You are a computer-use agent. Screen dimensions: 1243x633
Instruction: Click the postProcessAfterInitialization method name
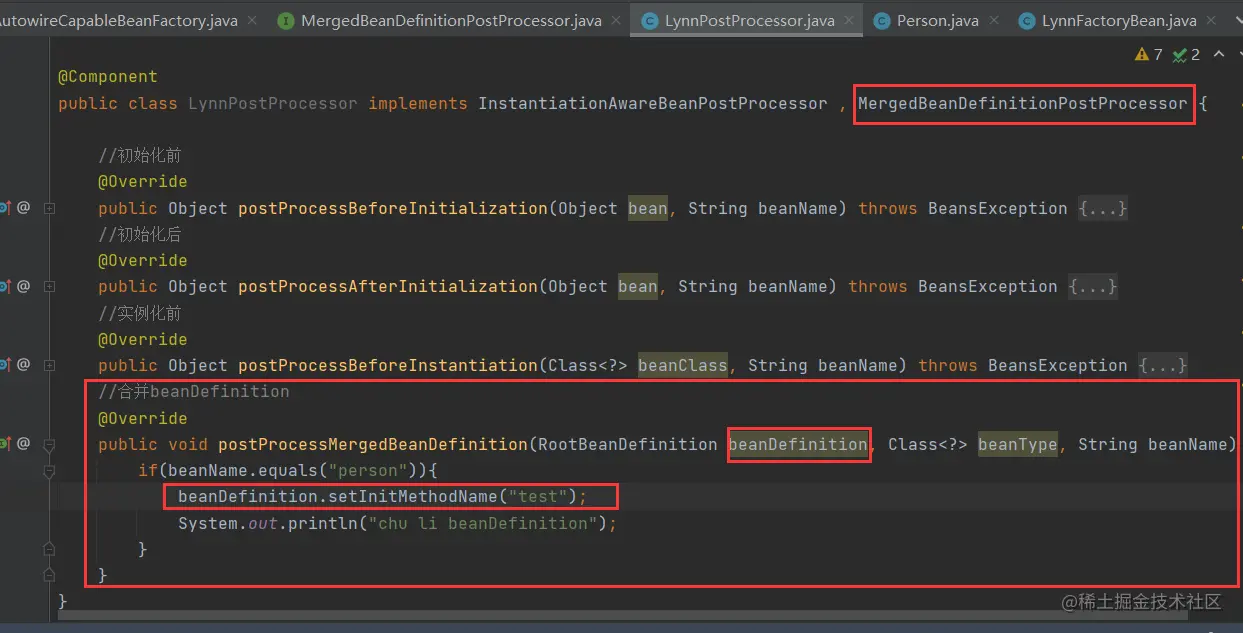point(388,286)
